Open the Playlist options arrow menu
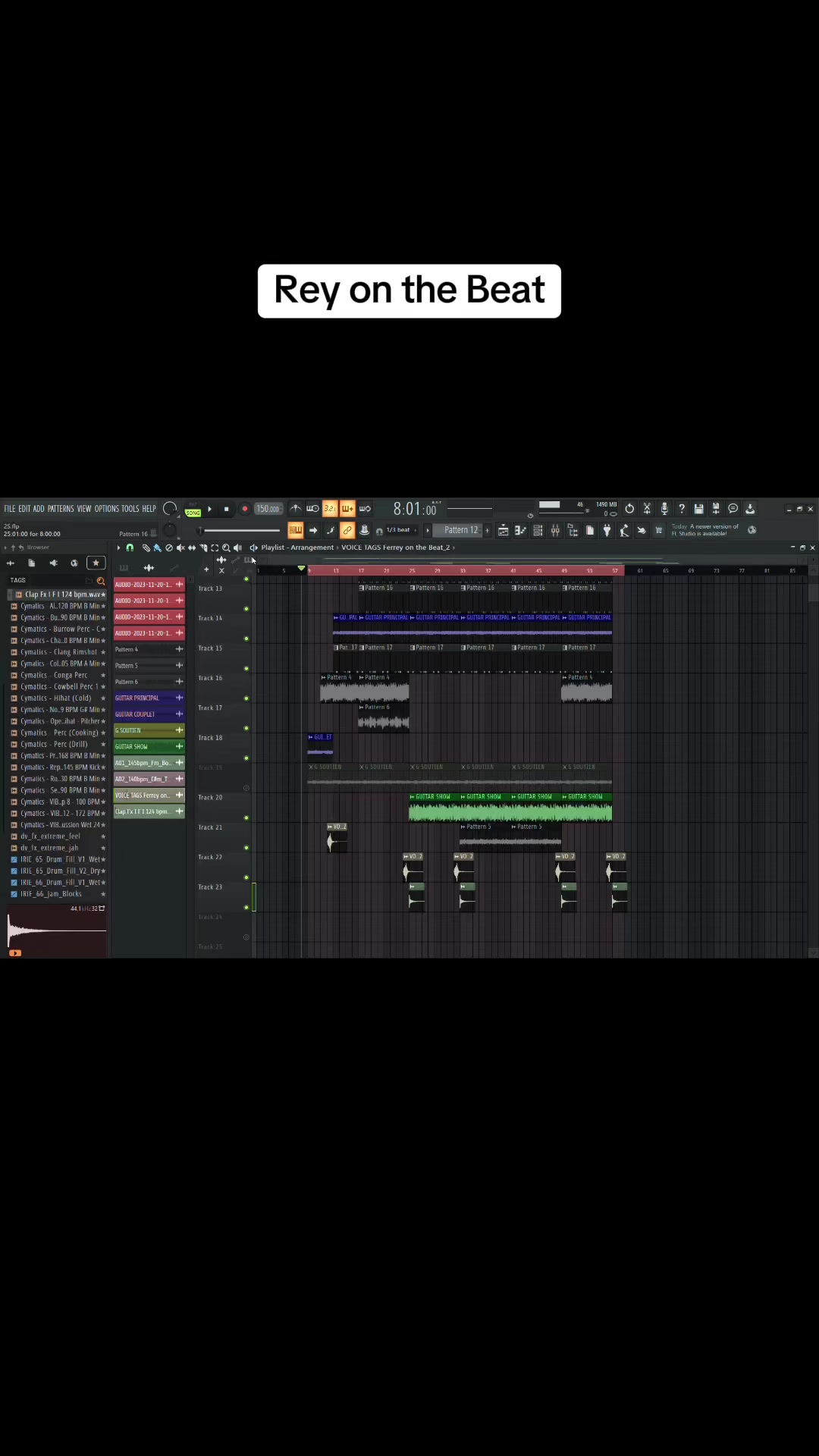Screen dimensions: 819x1456 (x=118, y=548)
